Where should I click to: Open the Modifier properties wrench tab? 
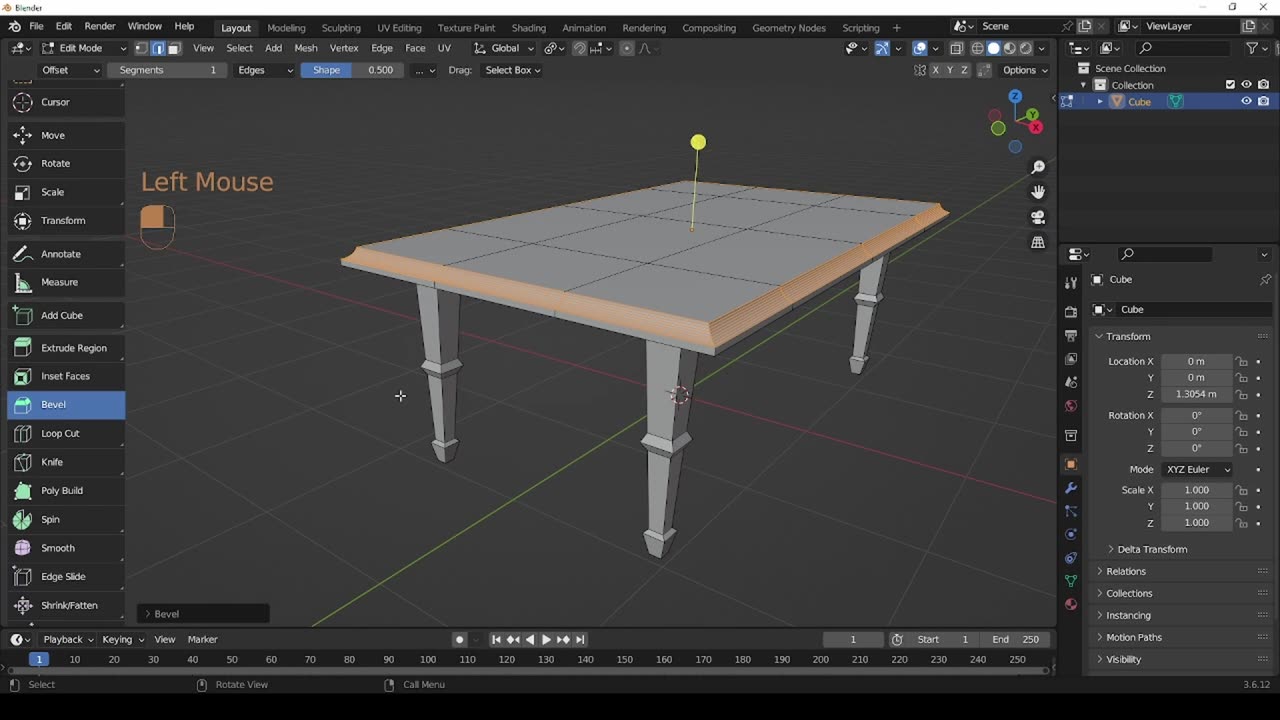(x=1071, y=487)
